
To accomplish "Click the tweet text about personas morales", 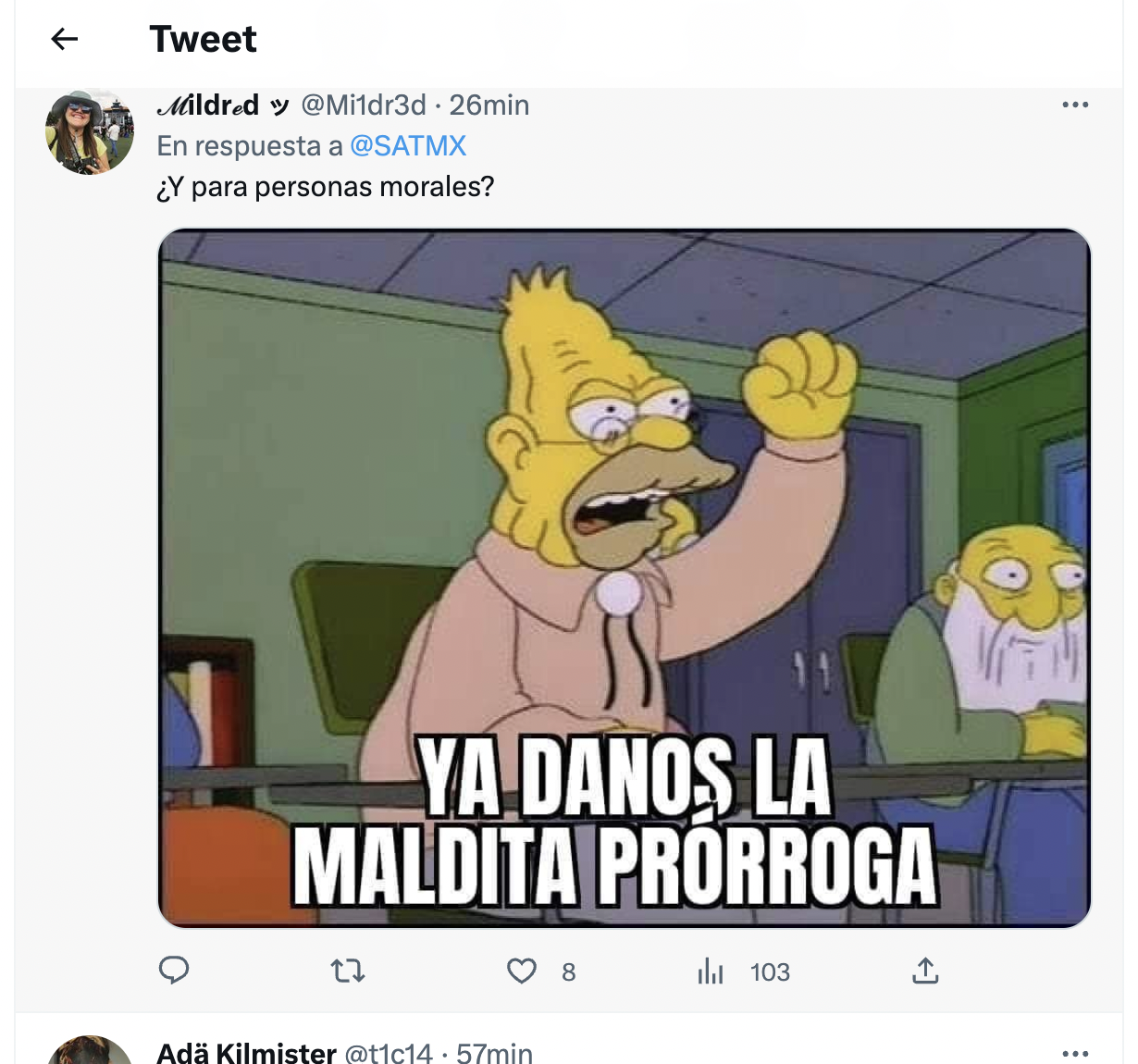I will 326,187.
